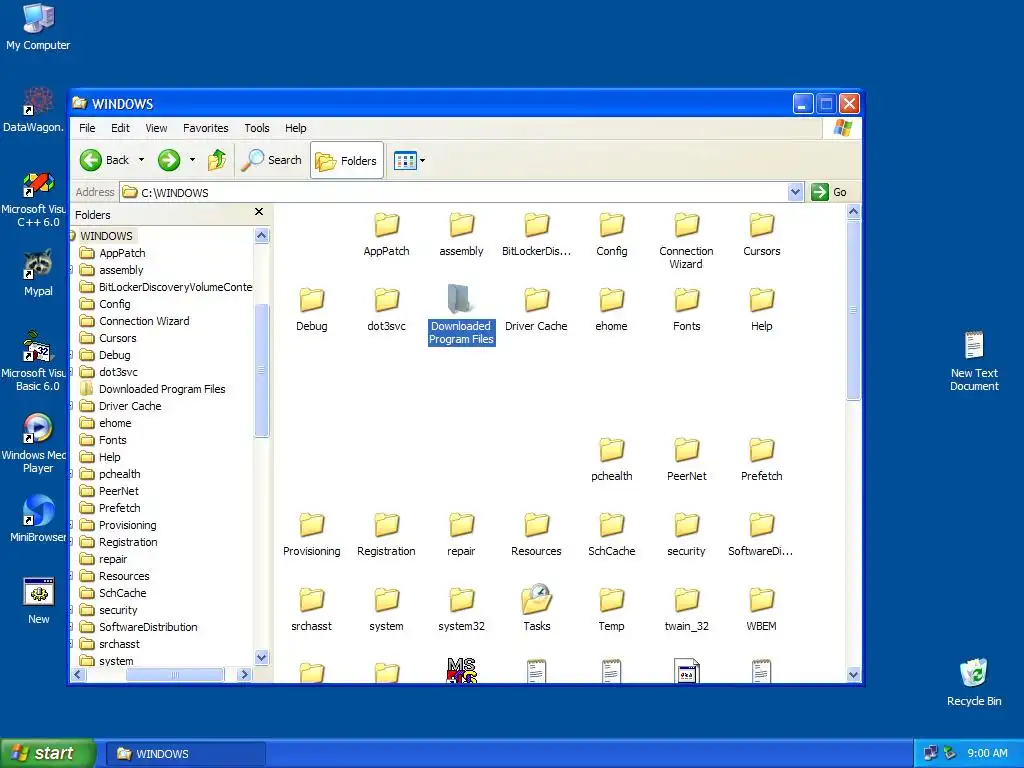Screen dimensions: 1024x768
Task: Select the Fonts folder icon in file view
Action: [686, 300]
